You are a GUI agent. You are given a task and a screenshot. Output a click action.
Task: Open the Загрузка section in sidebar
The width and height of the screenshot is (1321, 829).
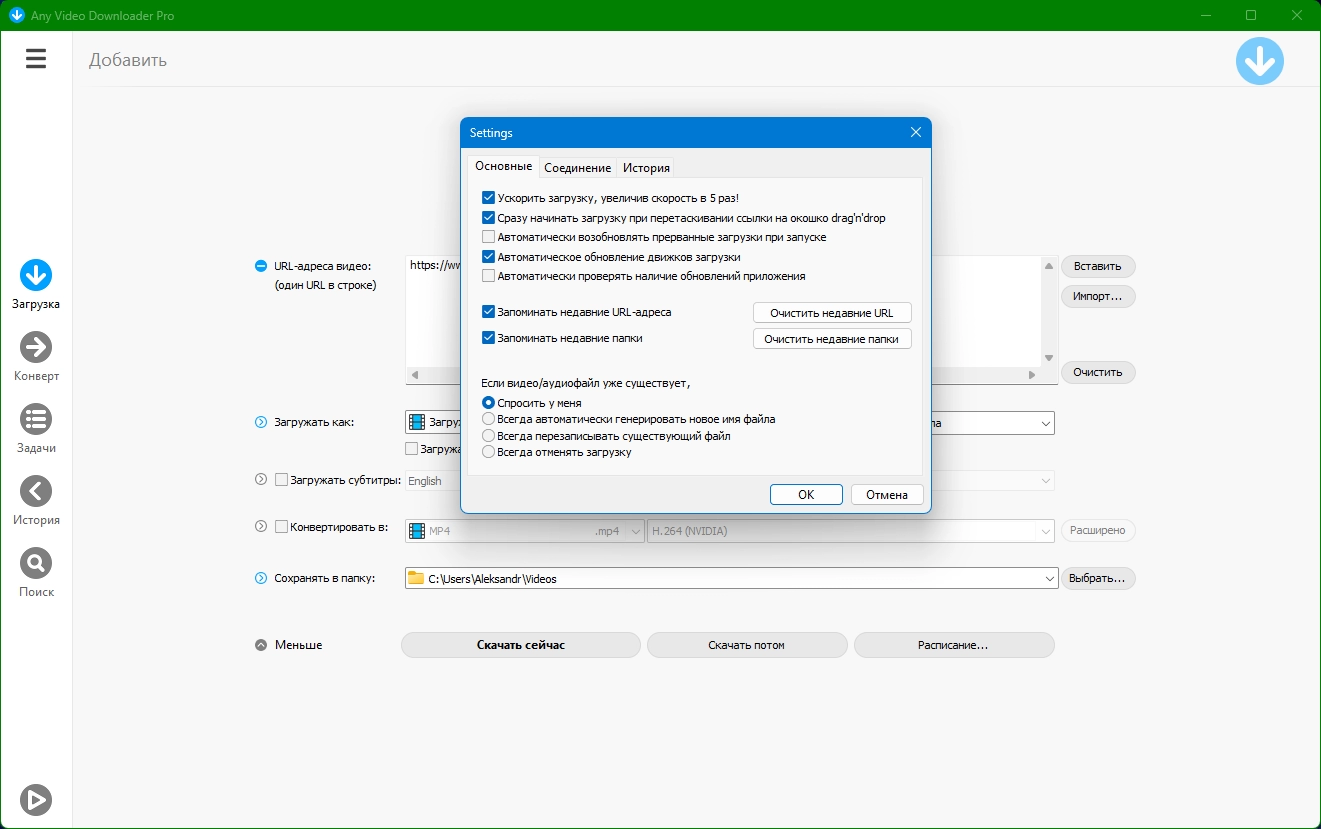(x=36, y=285)
